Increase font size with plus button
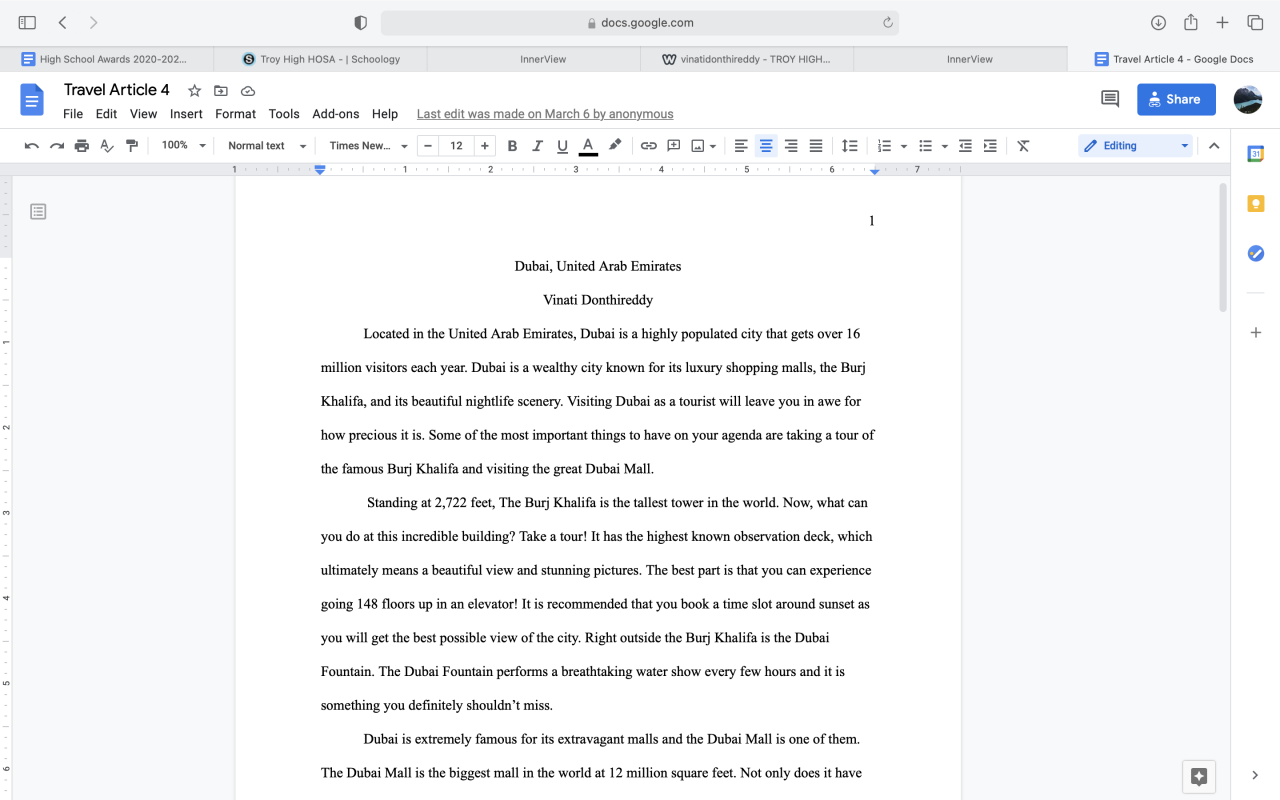The width and height of the screenshot is (1280, 800). (x=485, y=146)
